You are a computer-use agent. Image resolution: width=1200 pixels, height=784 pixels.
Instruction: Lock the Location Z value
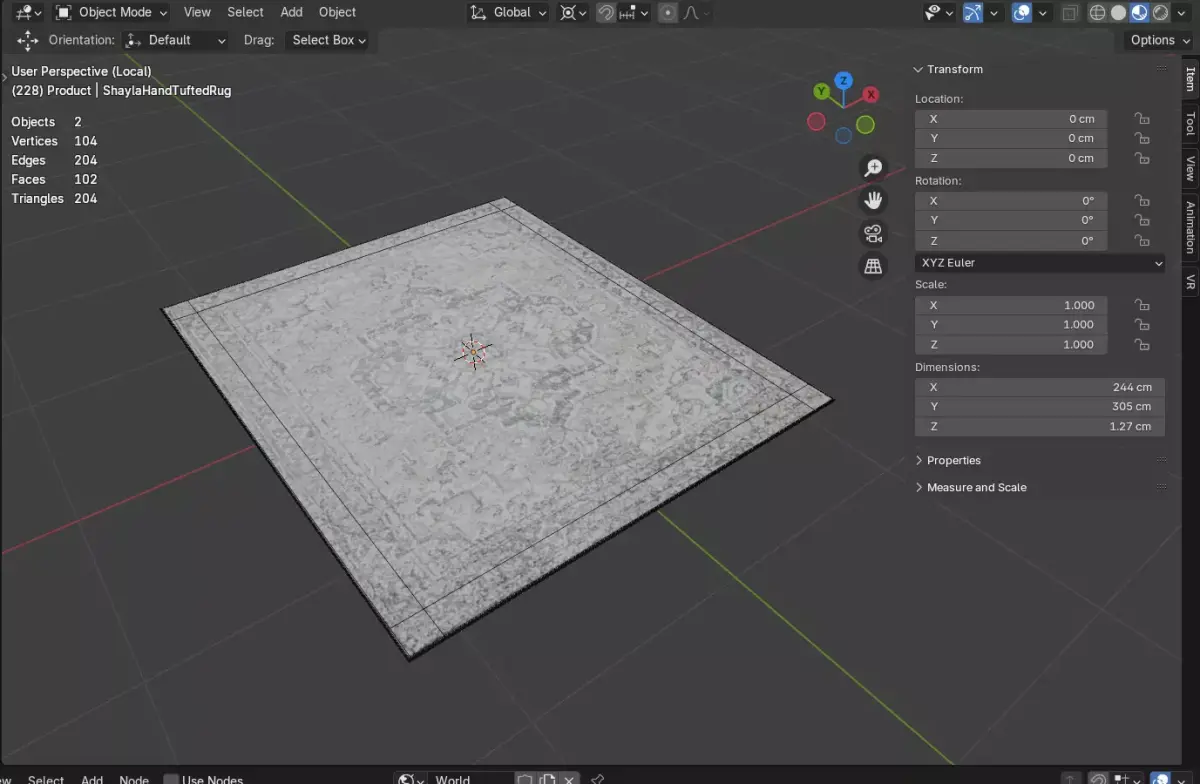click(x=1141, y=158)
